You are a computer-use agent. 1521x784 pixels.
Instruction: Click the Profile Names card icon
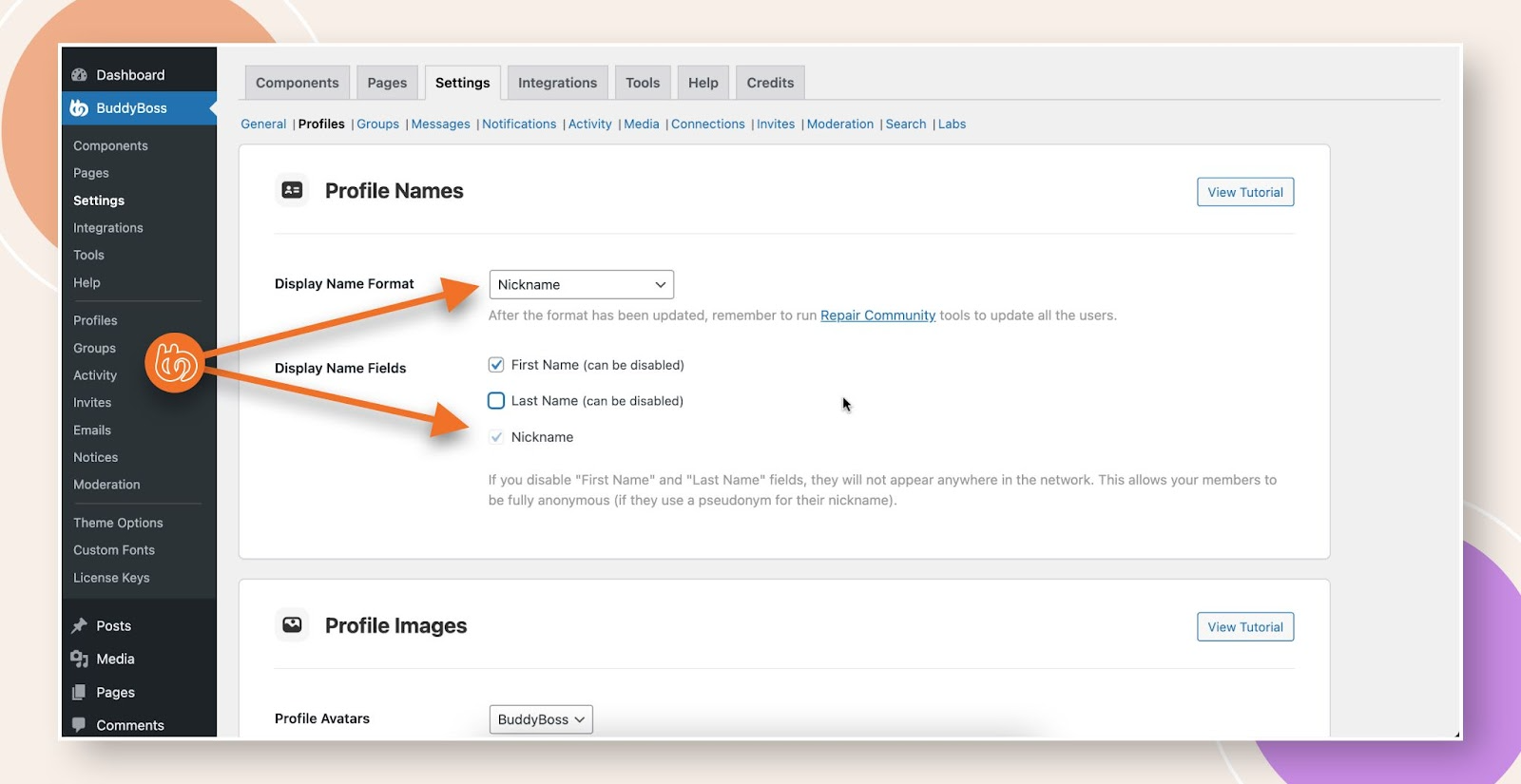click(x=292, y=190)
